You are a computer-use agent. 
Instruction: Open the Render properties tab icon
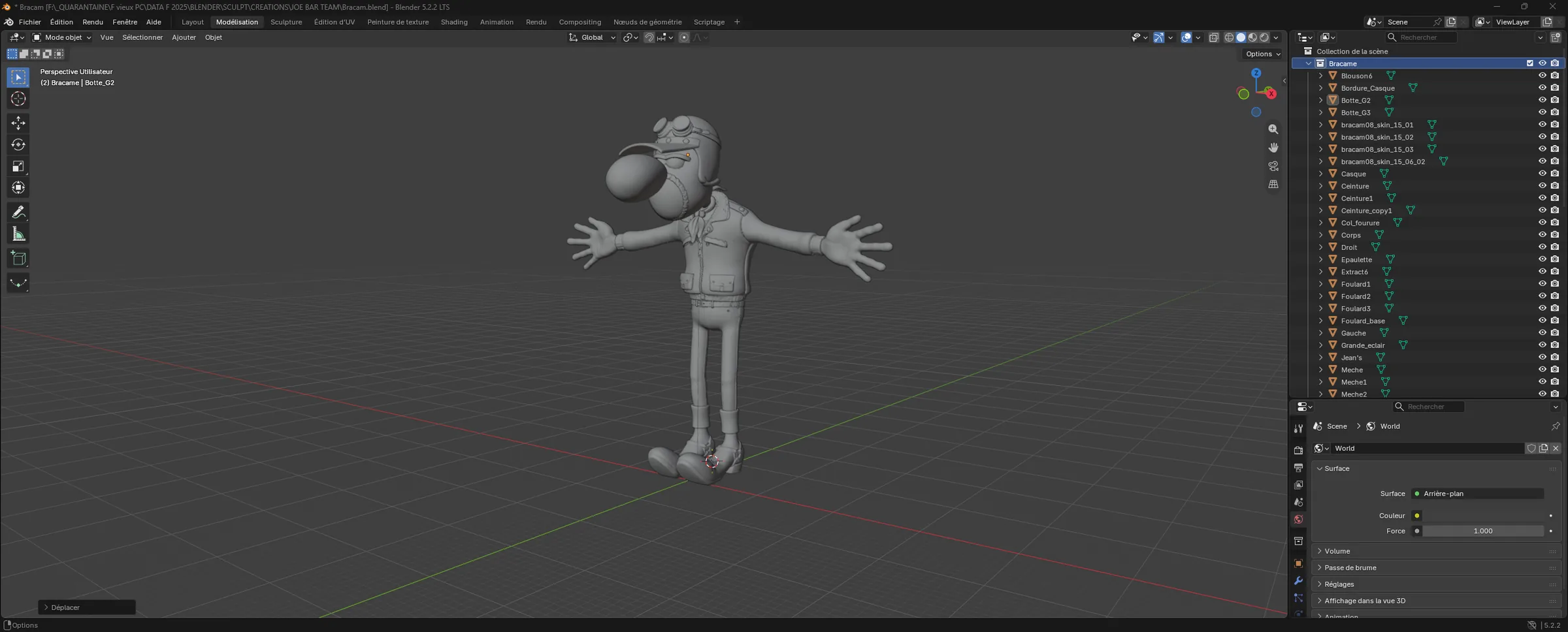1298,450
